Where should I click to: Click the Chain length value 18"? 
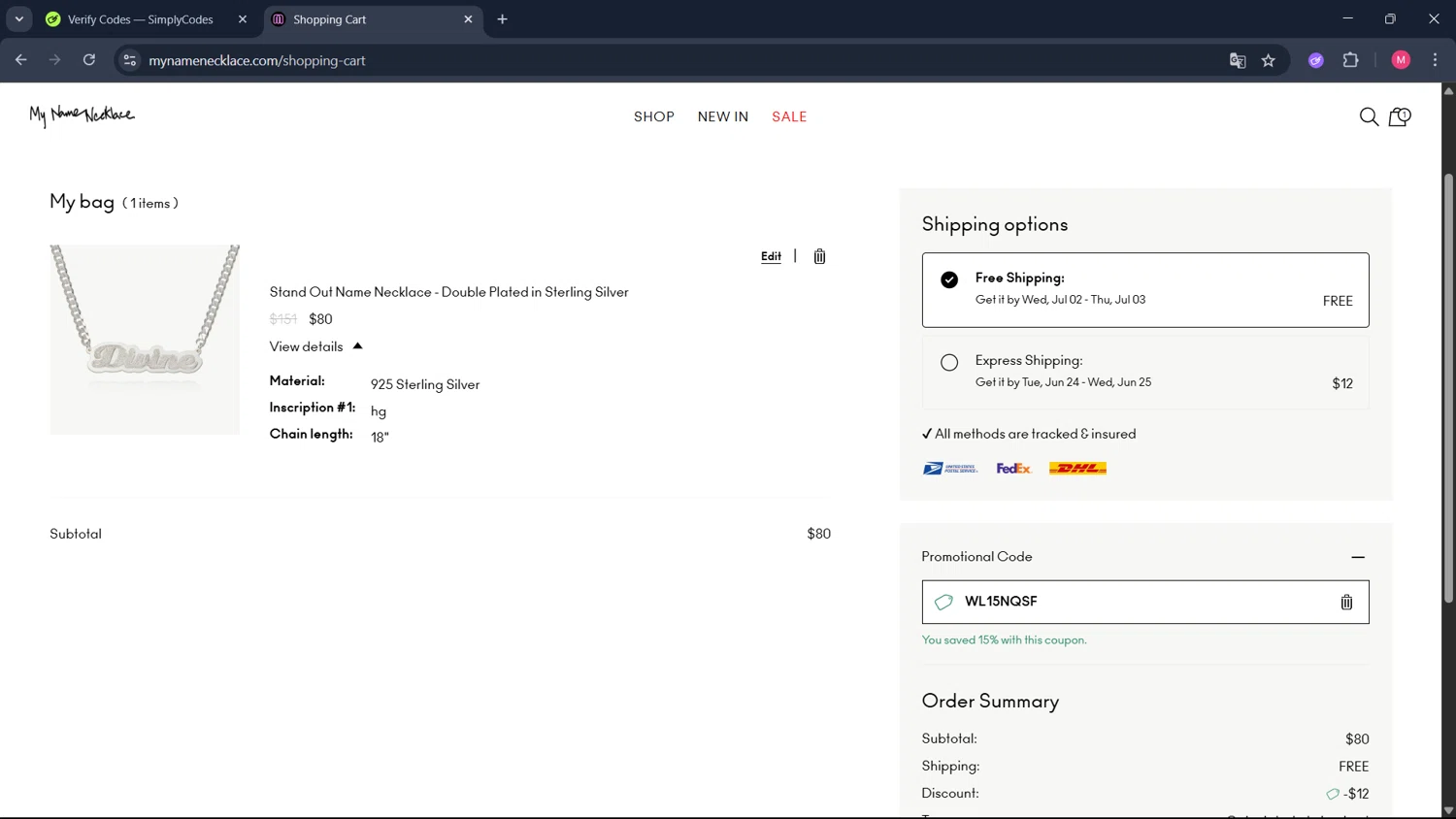pyautogui.click(x=380, y=437)
